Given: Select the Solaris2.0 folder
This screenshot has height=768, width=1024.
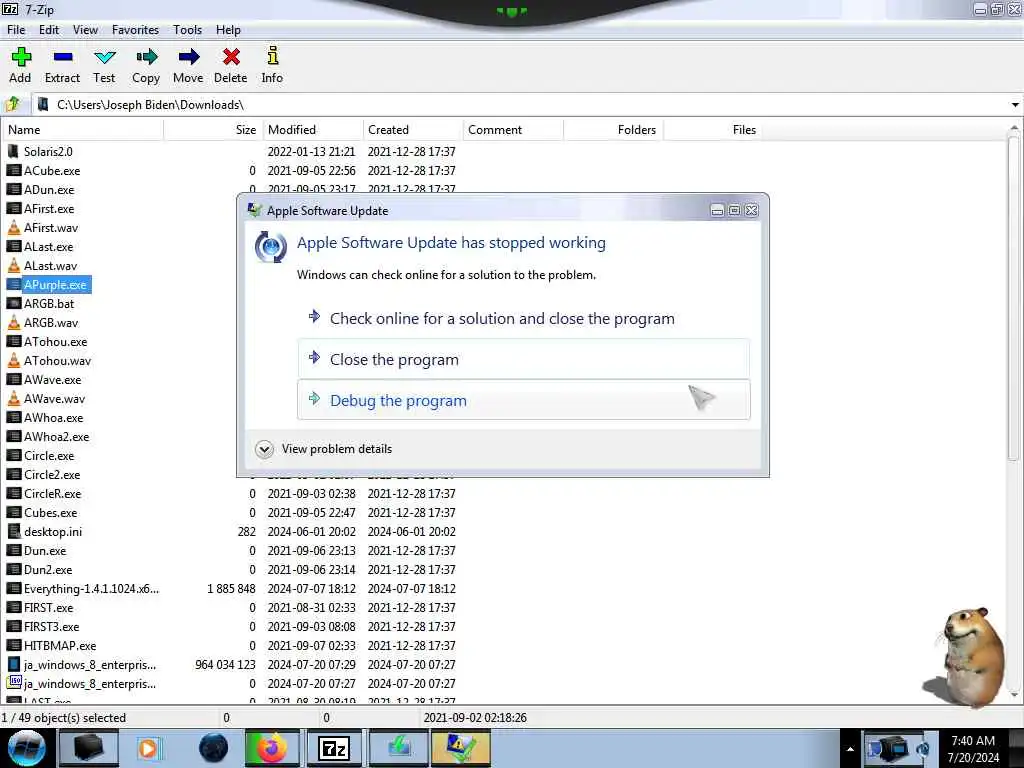Looking at the screenshot, I should [40, 152].
